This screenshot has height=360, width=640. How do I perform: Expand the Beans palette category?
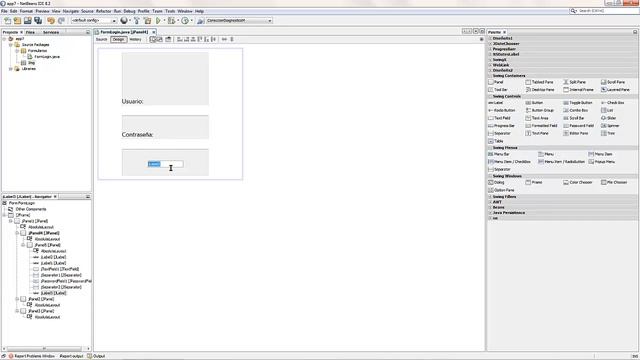point(490,207)
